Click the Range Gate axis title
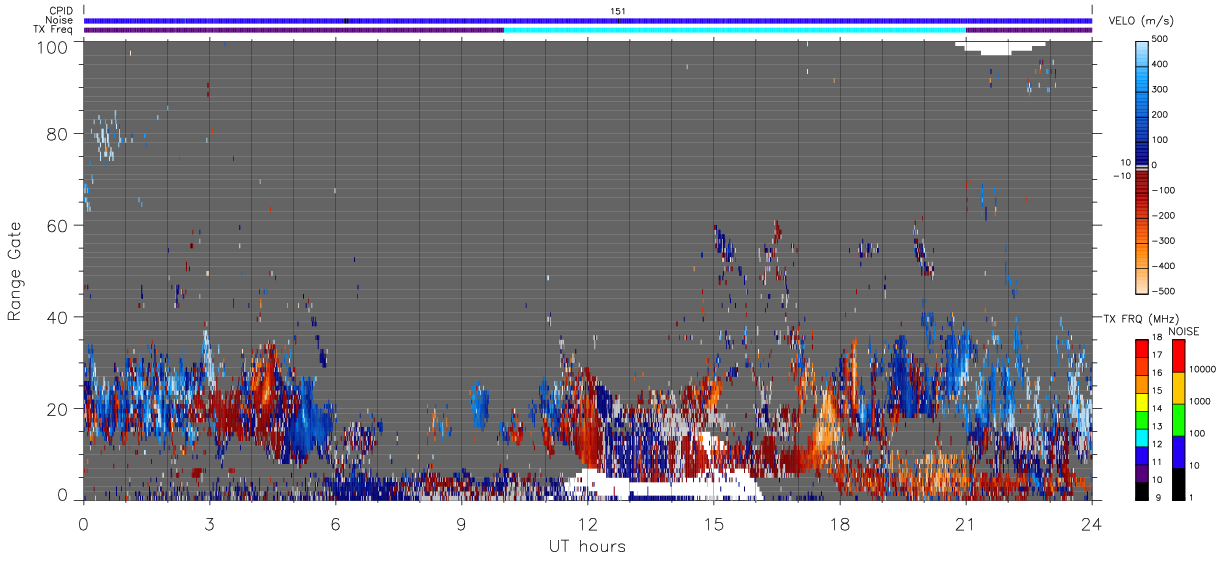The width and height of the screenshot is (1228, 567). pyautogui.click(x=15, y=272)
